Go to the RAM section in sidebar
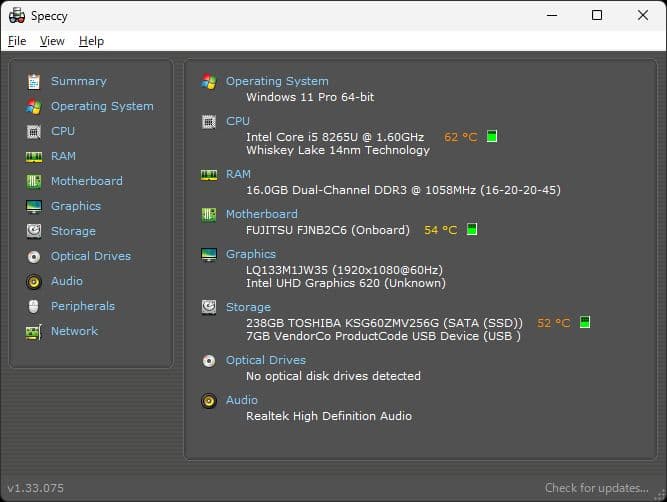Image resolution: width=667 pixels, height=502 pixels. coord(63,156)
